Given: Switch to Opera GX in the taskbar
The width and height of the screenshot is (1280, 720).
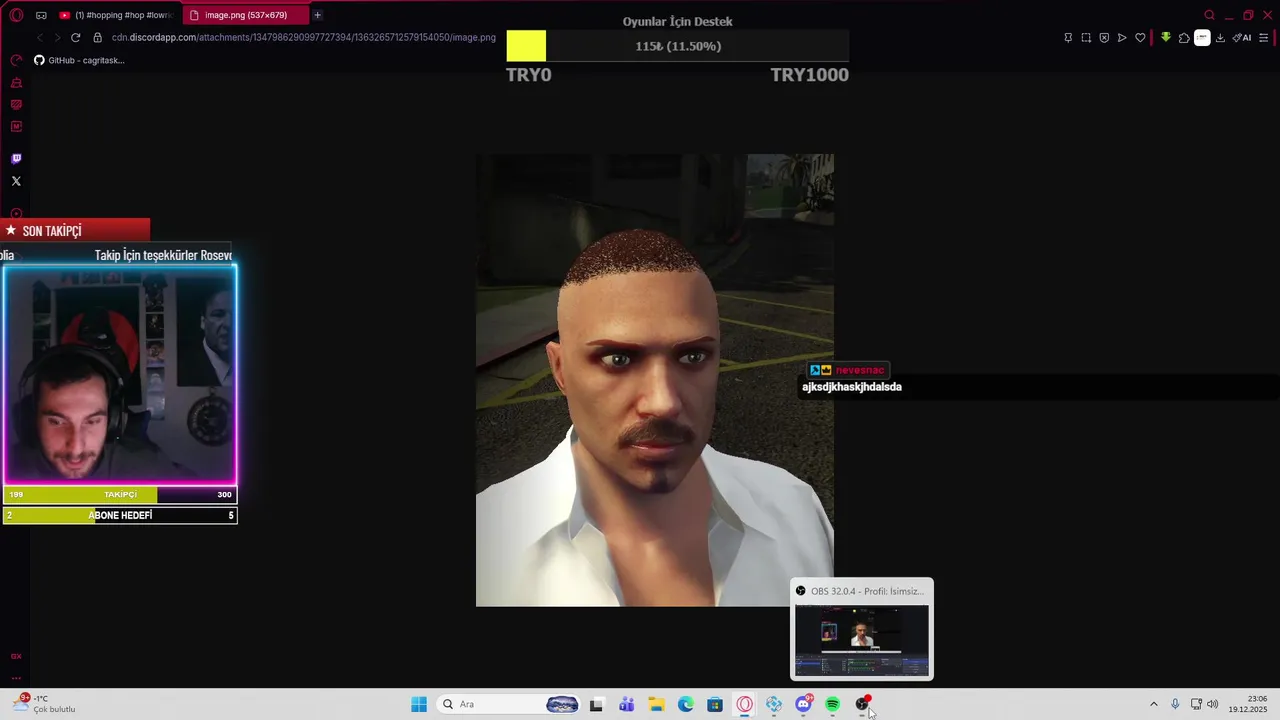Looking at the screenshot, I should point(744,704).
